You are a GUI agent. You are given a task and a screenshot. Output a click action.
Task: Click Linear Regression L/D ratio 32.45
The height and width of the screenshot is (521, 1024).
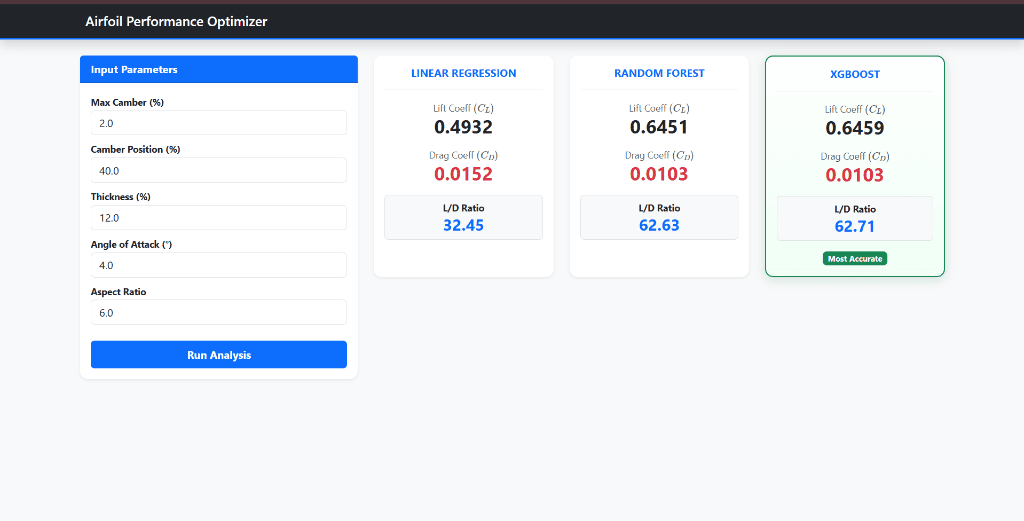464,225
